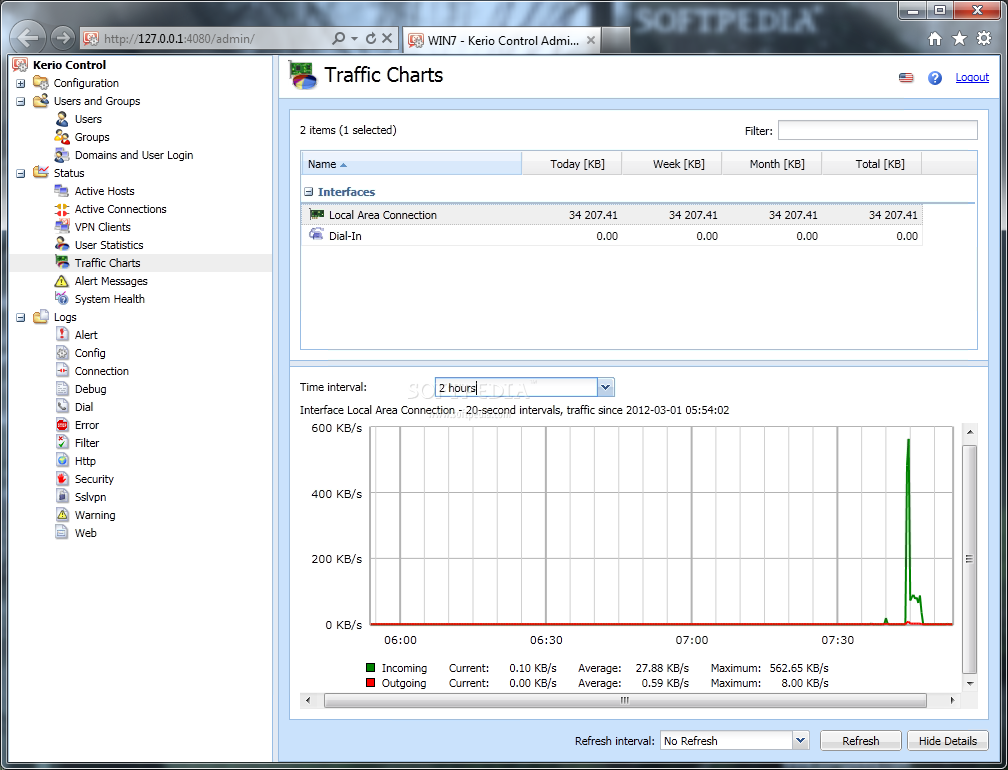This screenshot has width=1008, height=770.
Task: Select the Local Area Connection row
Action: click(611, 215)
